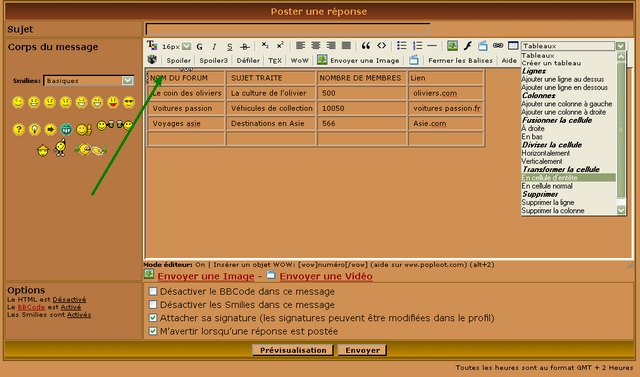Click the Envoyer button
Screen dimensions: 640x377
(x=362, y=350)
